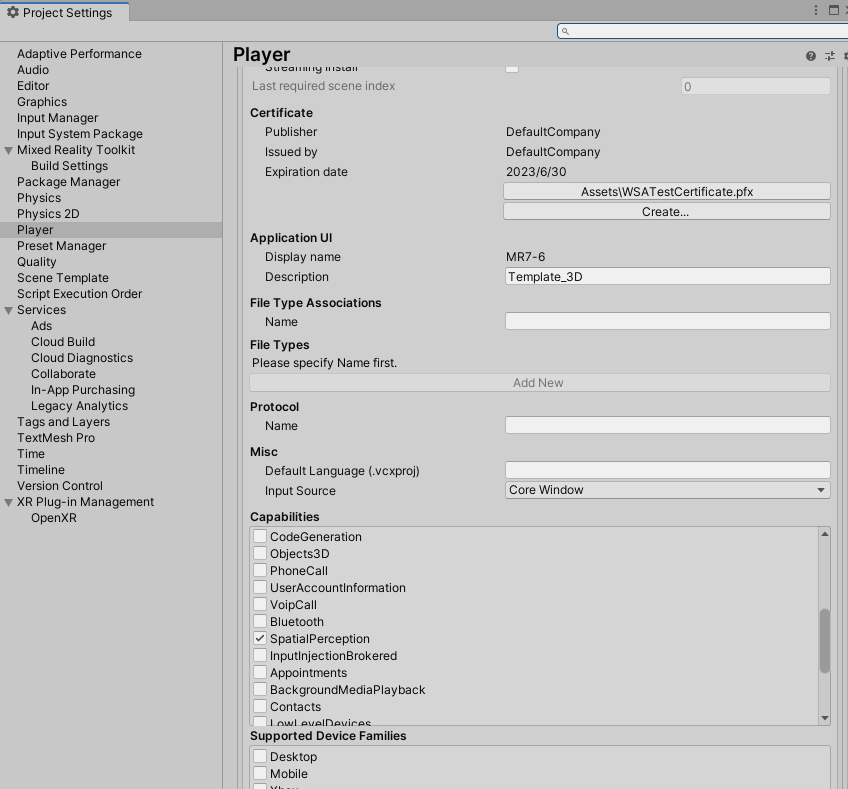Click the File Type Associations Name field
848x789 pixels.
pos(667,321)
